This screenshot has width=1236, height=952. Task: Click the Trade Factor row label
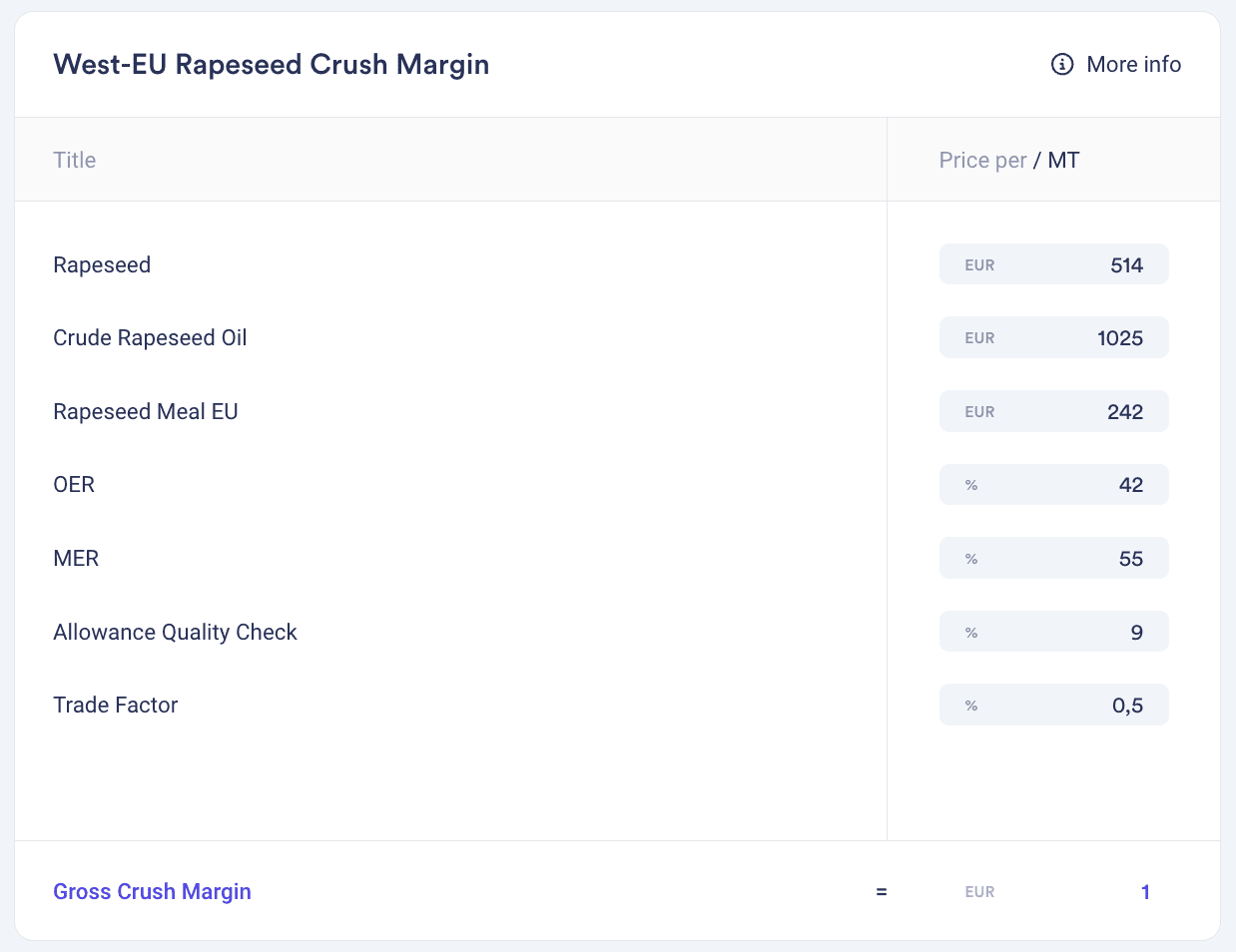pos(116,705)
